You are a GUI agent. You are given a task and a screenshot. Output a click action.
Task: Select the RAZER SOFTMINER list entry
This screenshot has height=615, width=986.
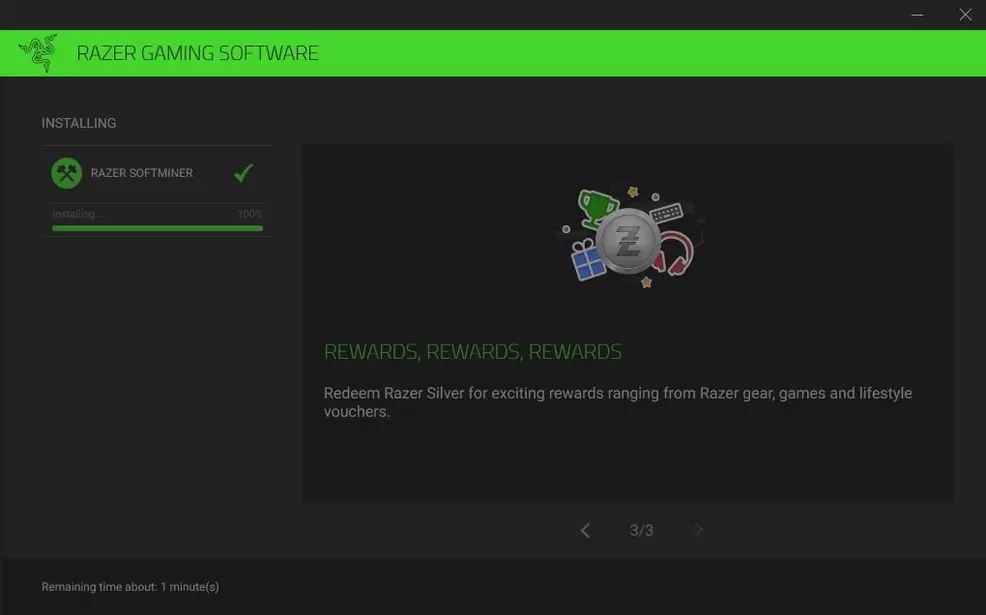click(x=142, y=173)
